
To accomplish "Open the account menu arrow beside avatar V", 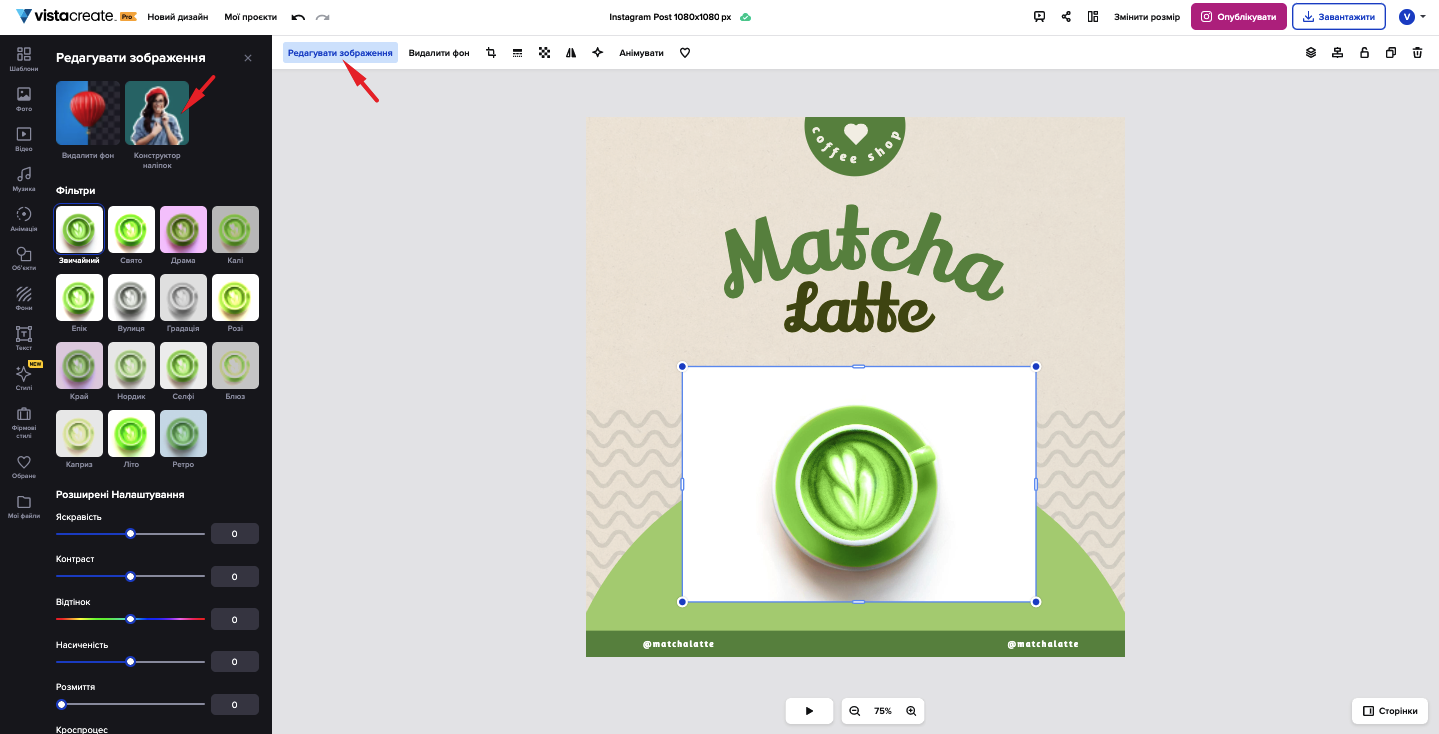I will 1423,17.
